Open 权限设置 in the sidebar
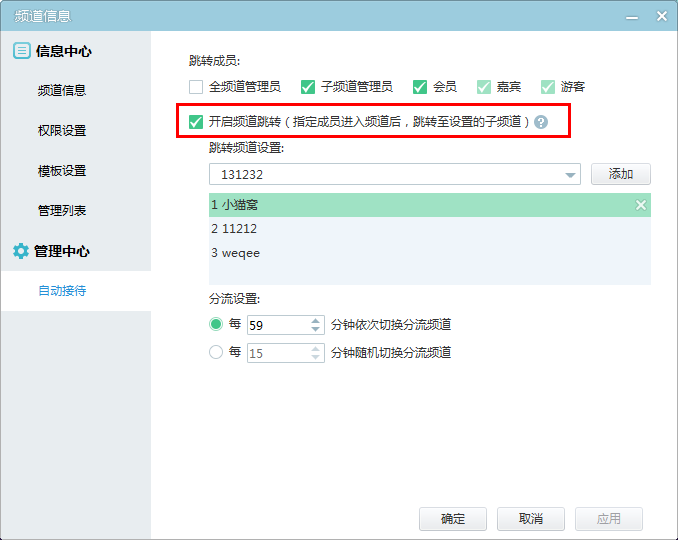 [62, 131]
